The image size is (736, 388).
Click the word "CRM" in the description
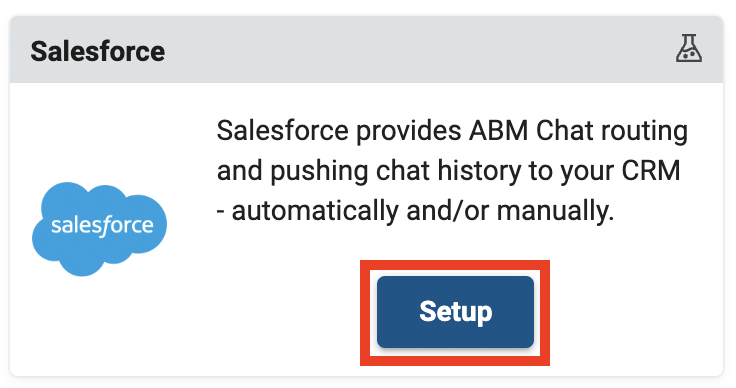651,170
